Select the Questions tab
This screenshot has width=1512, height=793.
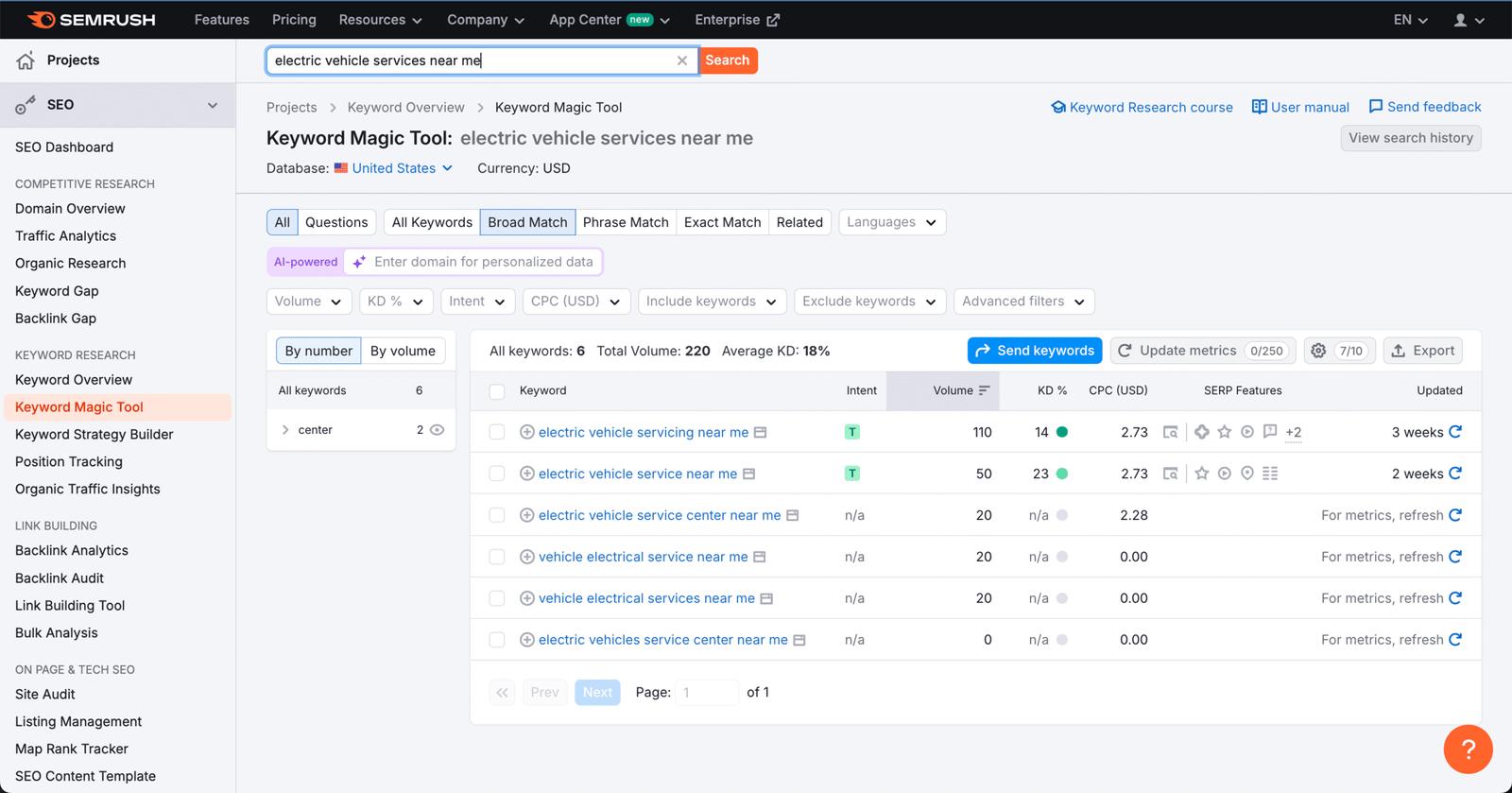336,222
